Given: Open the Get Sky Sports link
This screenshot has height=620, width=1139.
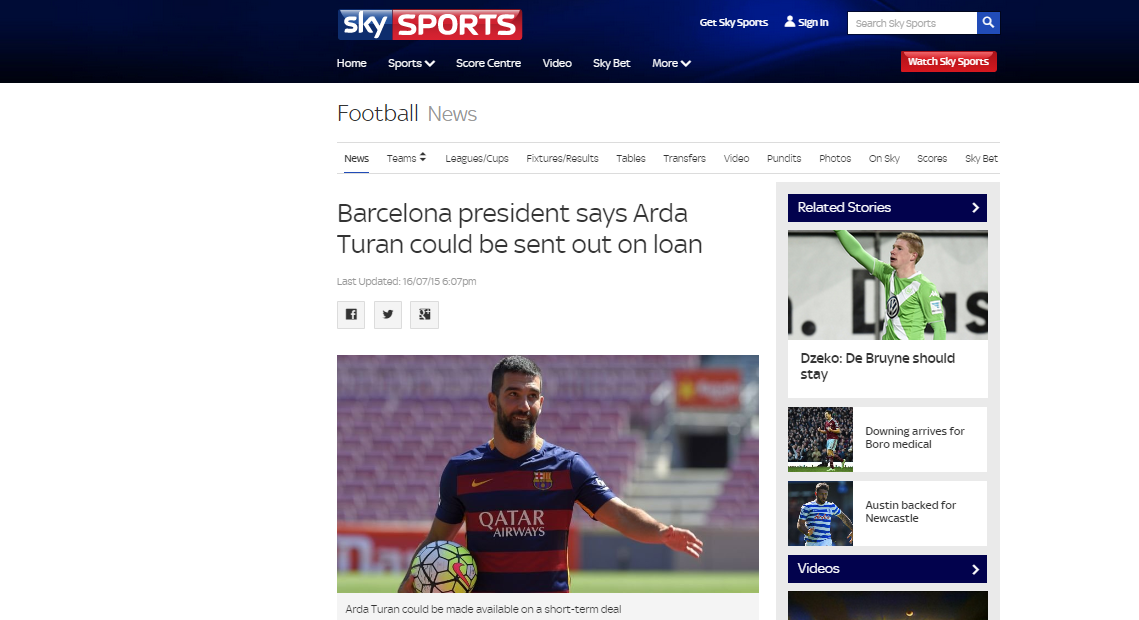Looking at the screenshot, I should (x=734, y=23).
